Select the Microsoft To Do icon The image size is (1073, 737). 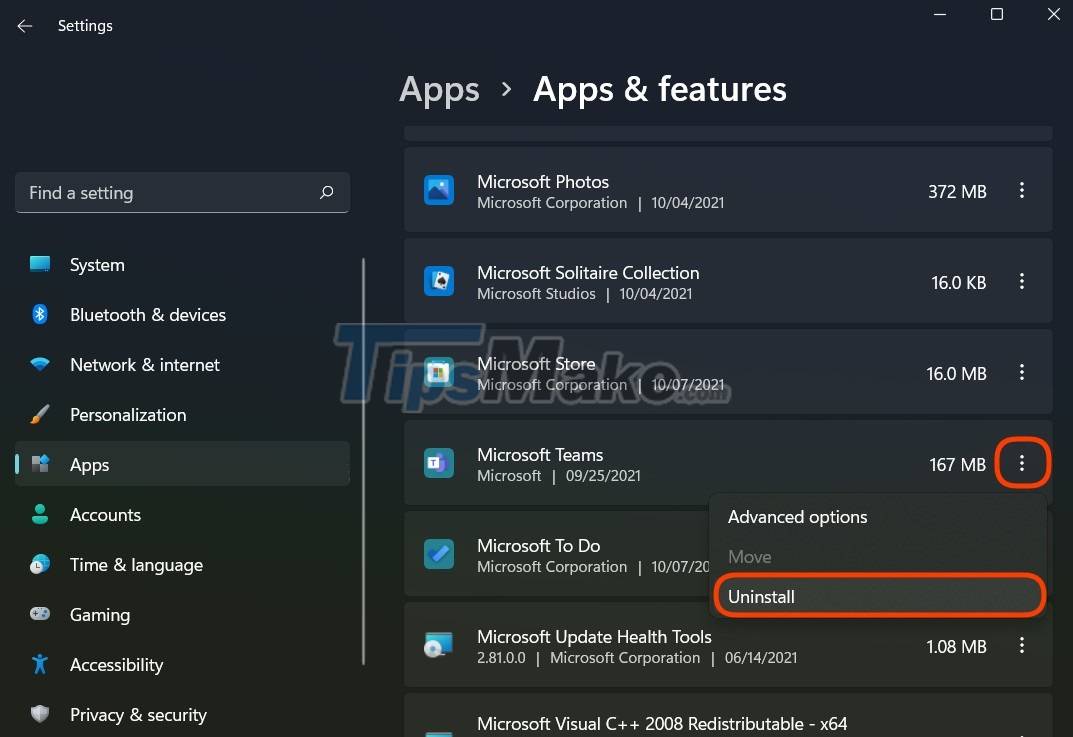(x=440, y=554)
